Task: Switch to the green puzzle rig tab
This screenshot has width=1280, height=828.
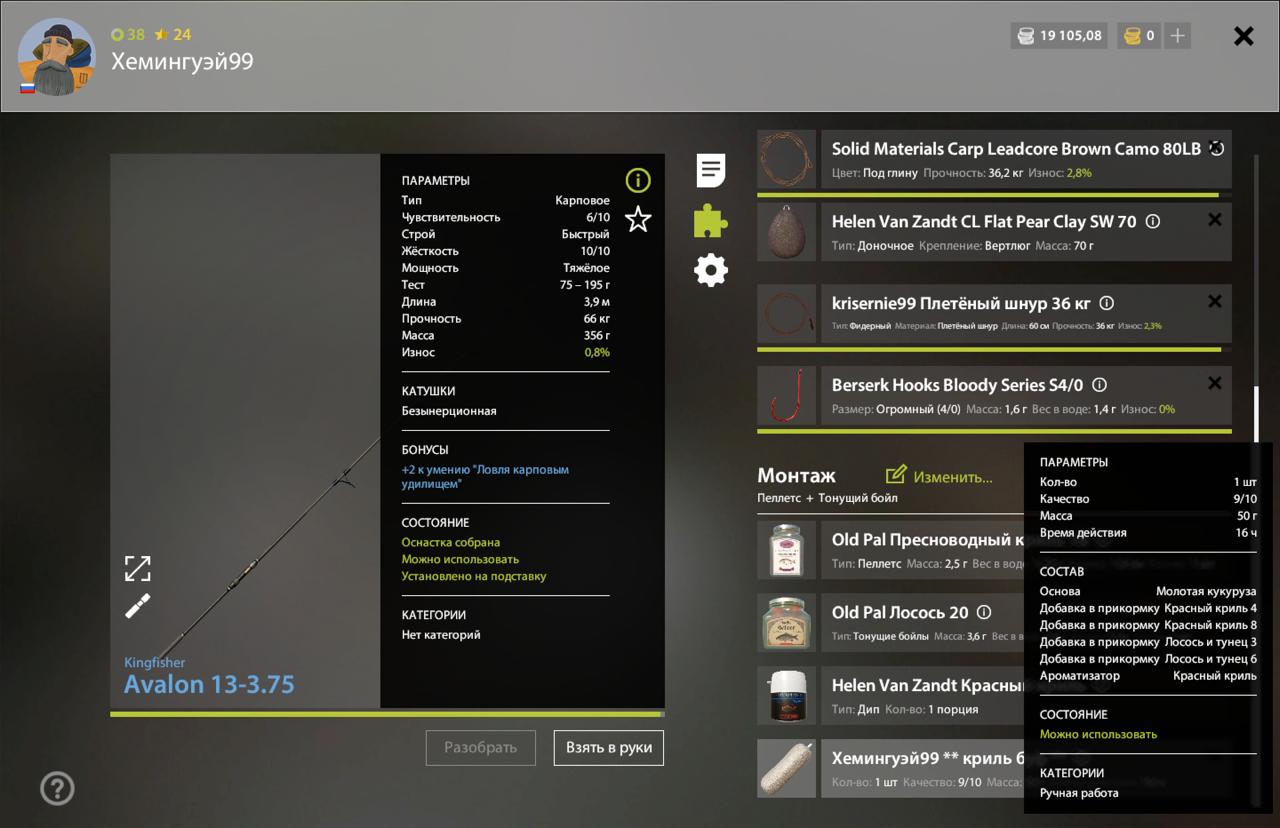Action: (711, 221)
